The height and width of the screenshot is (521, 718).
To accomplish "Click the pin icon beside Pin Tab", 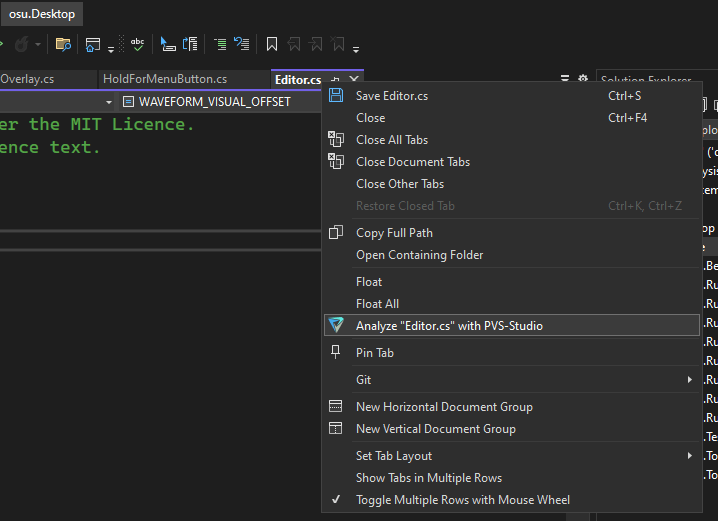I will click(336, 352).
